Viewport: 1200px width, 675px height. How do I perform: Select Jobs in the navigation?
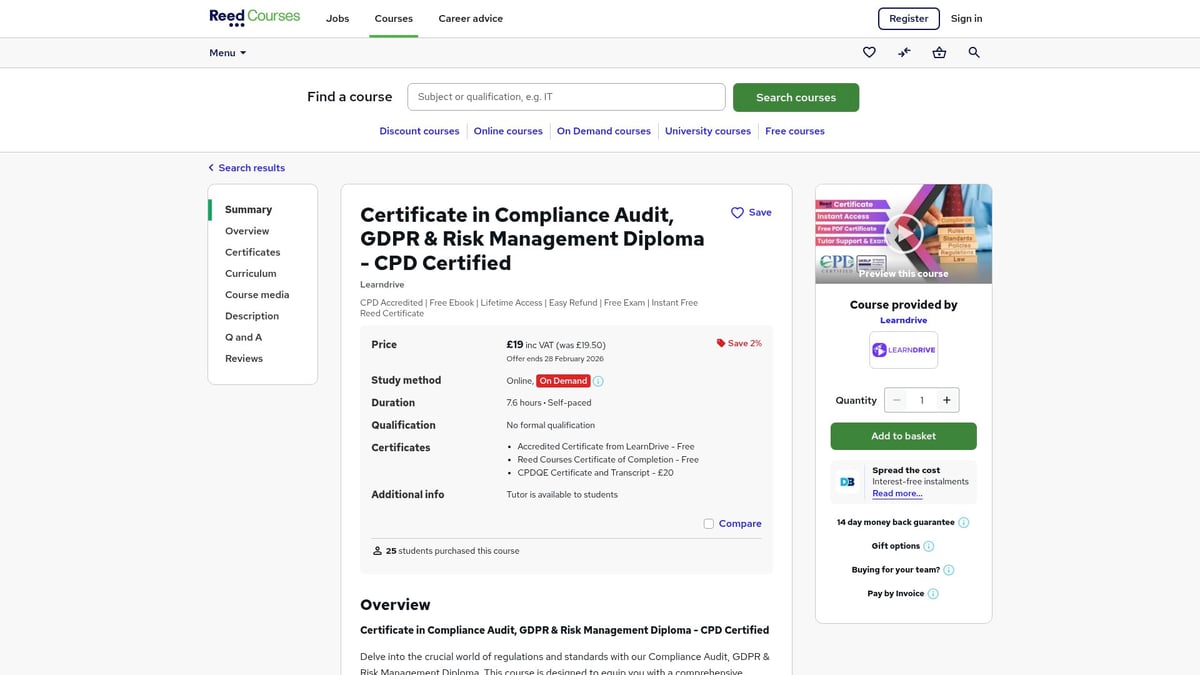point(337,18)
